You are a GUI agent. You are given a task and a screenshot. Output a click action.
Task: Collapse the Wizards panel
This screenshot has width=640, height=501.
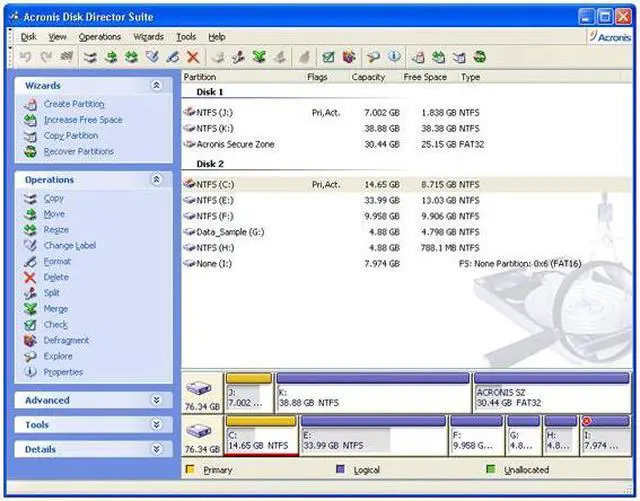156,85
